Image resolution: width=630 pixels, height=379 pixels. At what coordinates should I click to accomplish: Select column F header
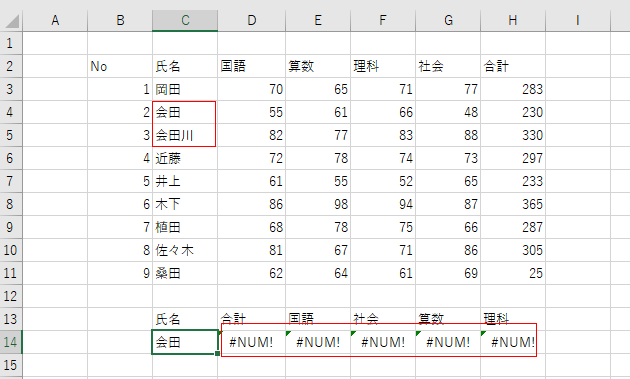tap(383, 20)
